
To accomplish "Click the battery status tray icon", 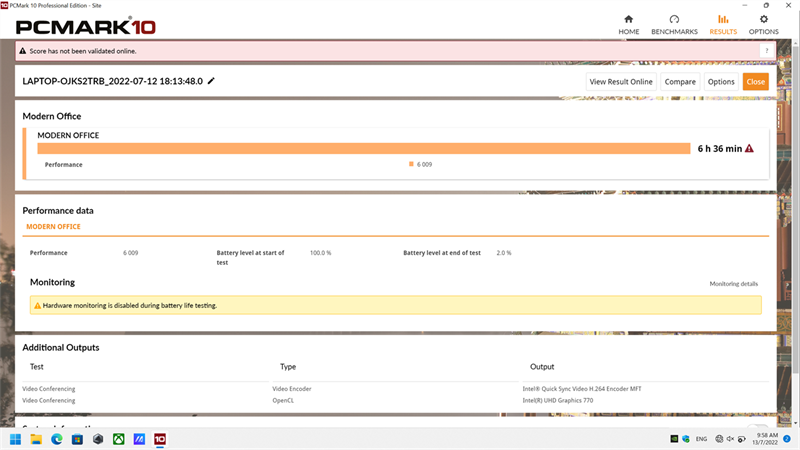I will coord(741,439).
